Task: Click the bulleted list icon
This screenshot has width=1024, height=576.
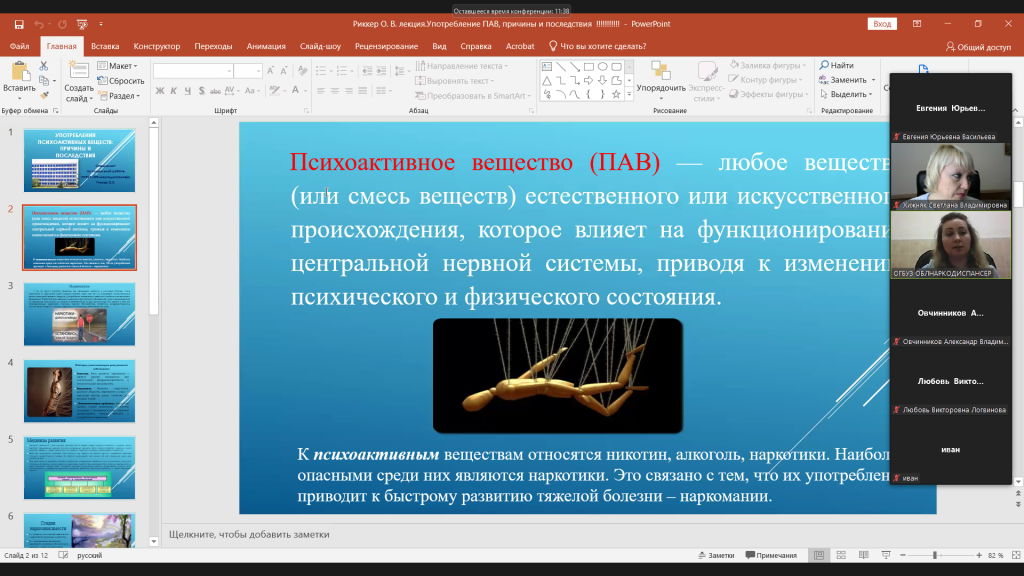Action: 321,71
